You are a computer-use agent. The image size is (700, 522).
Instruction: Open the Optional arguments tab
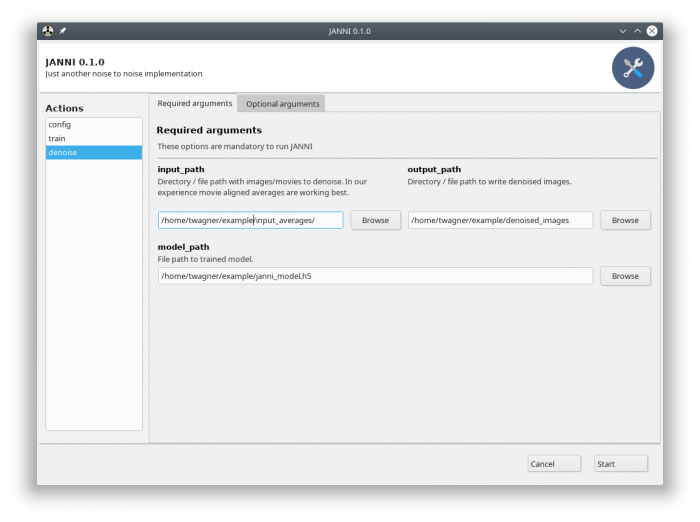283,104
